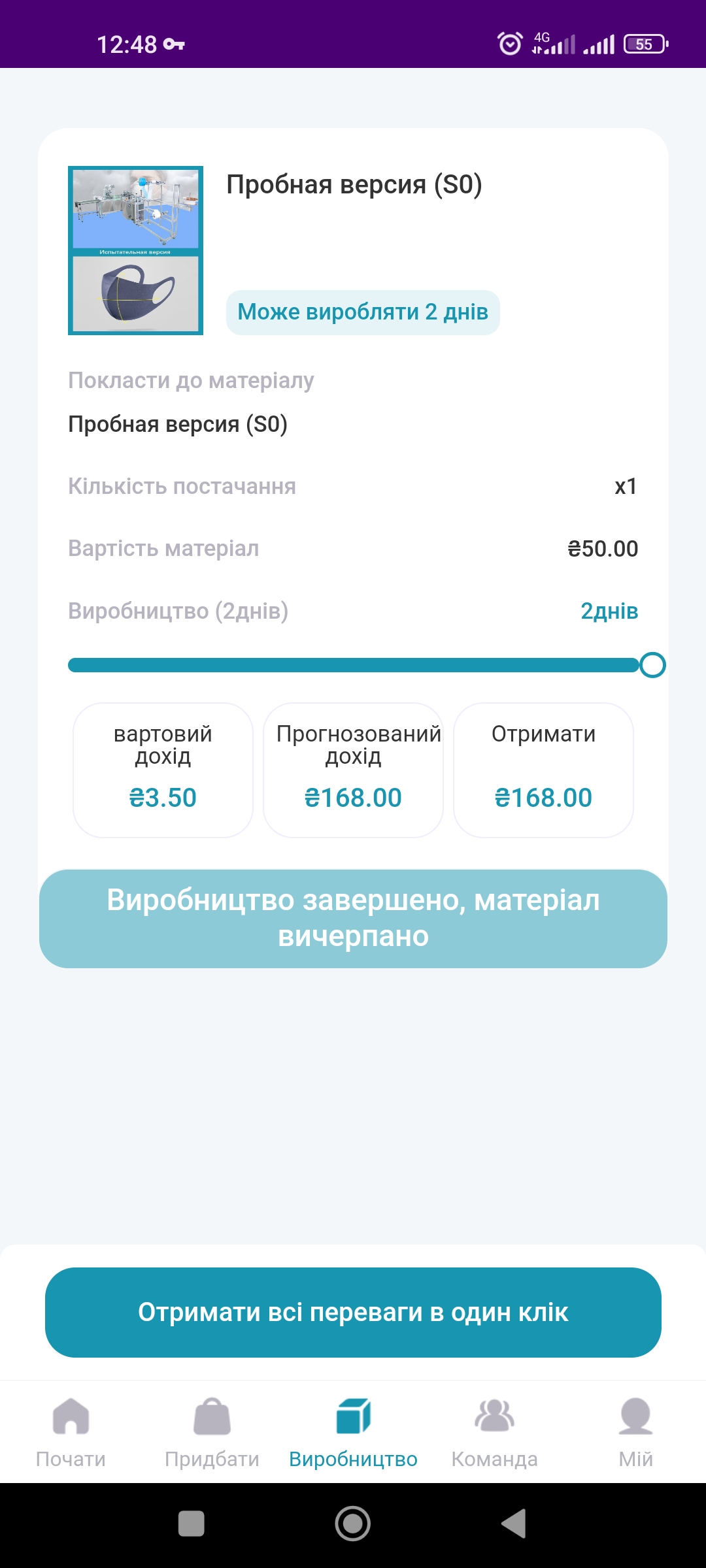Open the Команда people icon
This screenshot has height=1568, width=706.
pos(494,1416)
